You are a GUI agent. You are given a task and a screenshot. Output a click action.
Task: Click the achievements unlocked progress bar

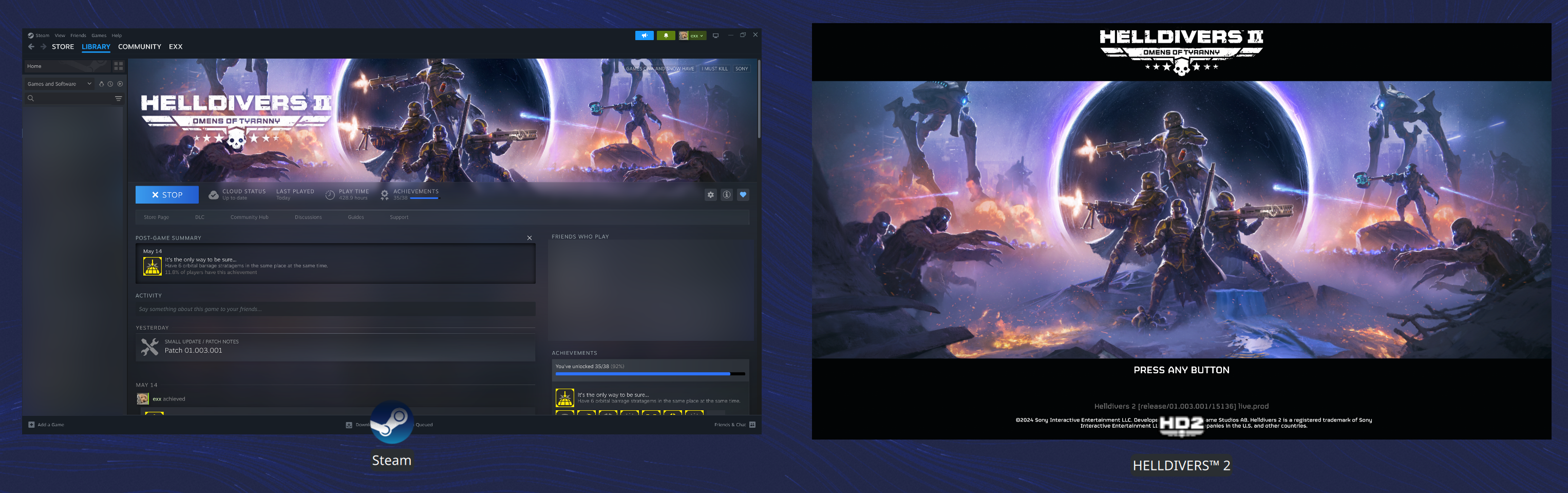pyautogui.click(x=650, y=374)
